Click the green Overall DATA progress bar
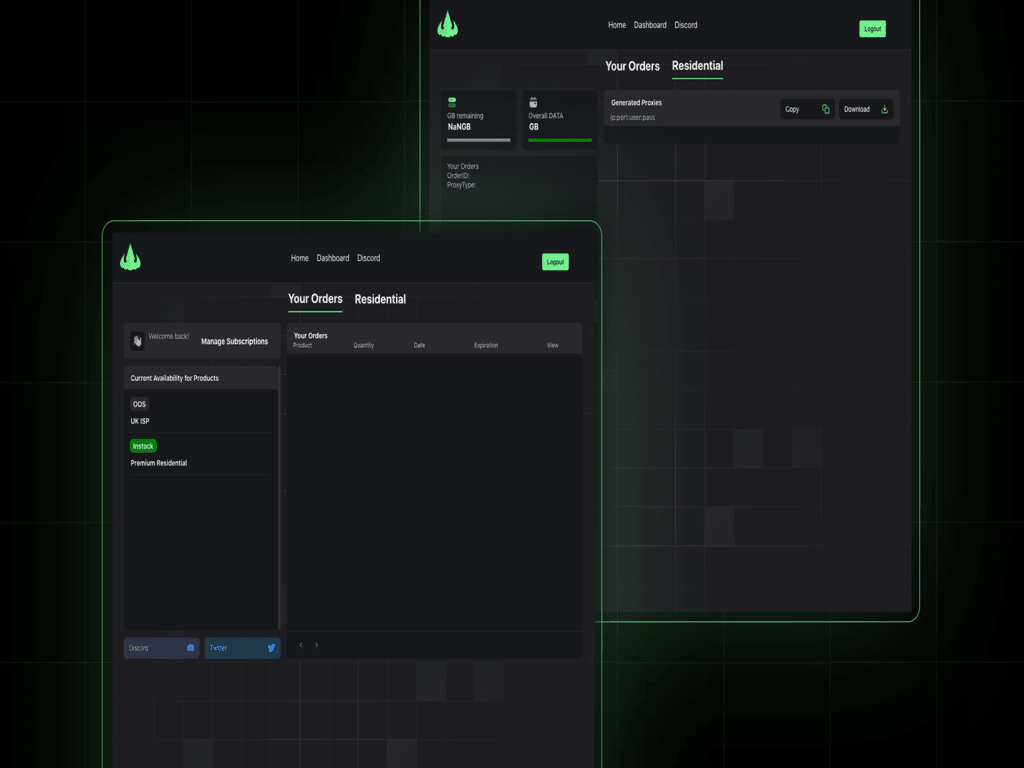1024x768 pixels. (560, 140)
